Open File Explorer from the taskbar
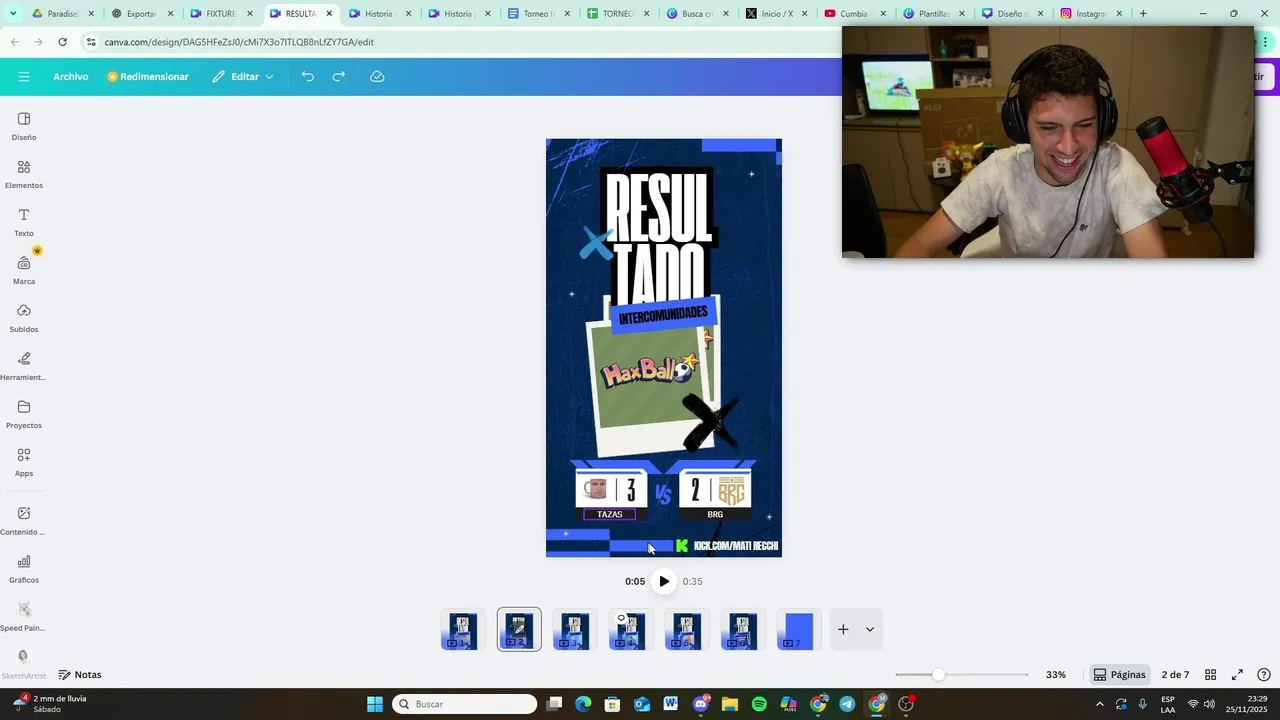This screenshot has height=720, width=1280. 729,704
